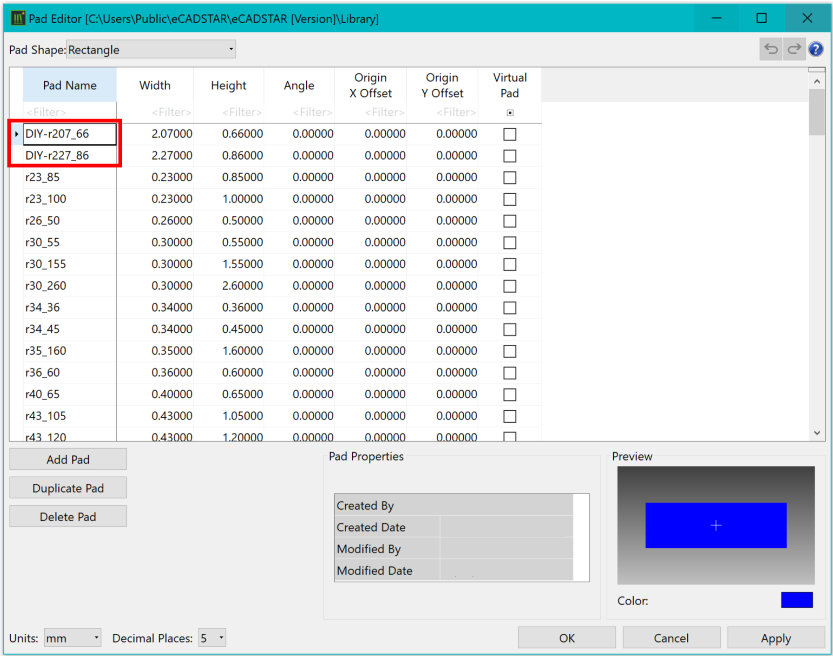
Task: Sort by Angle column header
Action: pyautogui.click(x=299, y=85)
